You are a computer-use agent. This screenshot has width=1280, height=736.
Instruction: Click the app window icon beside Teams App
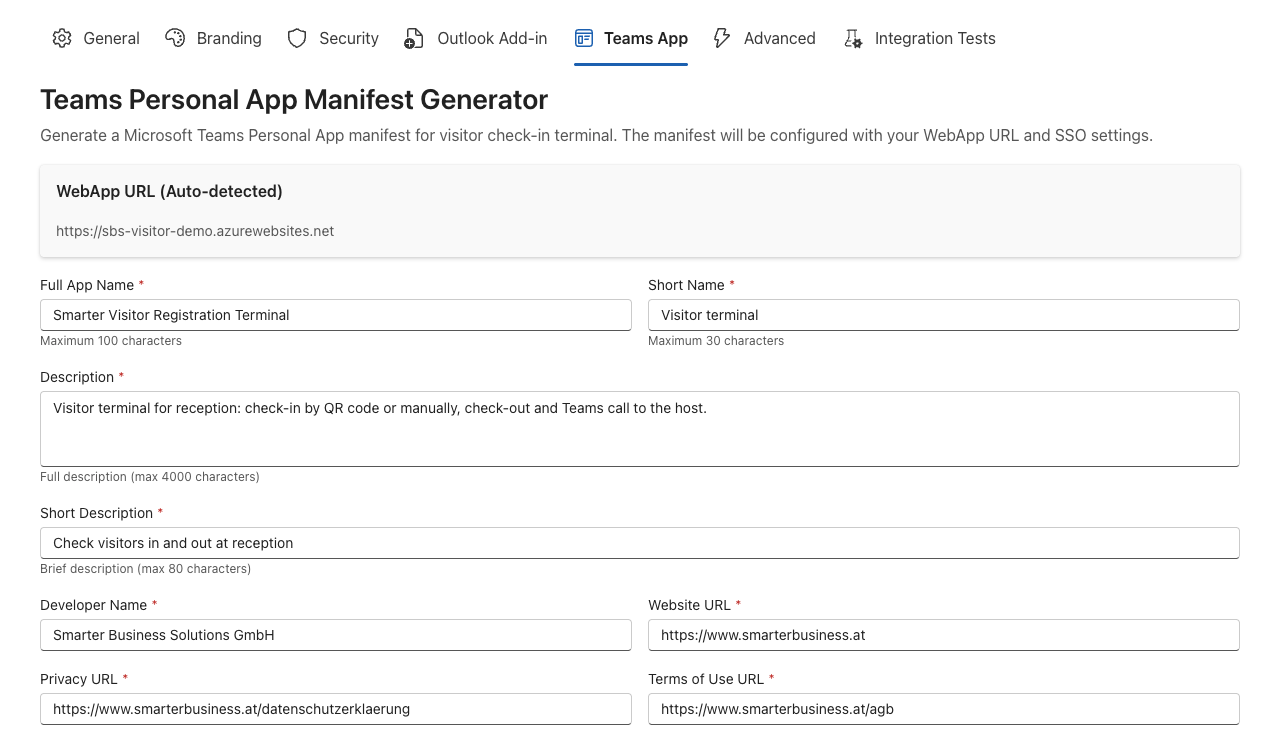pyautogui.click(x=584, y=38)
